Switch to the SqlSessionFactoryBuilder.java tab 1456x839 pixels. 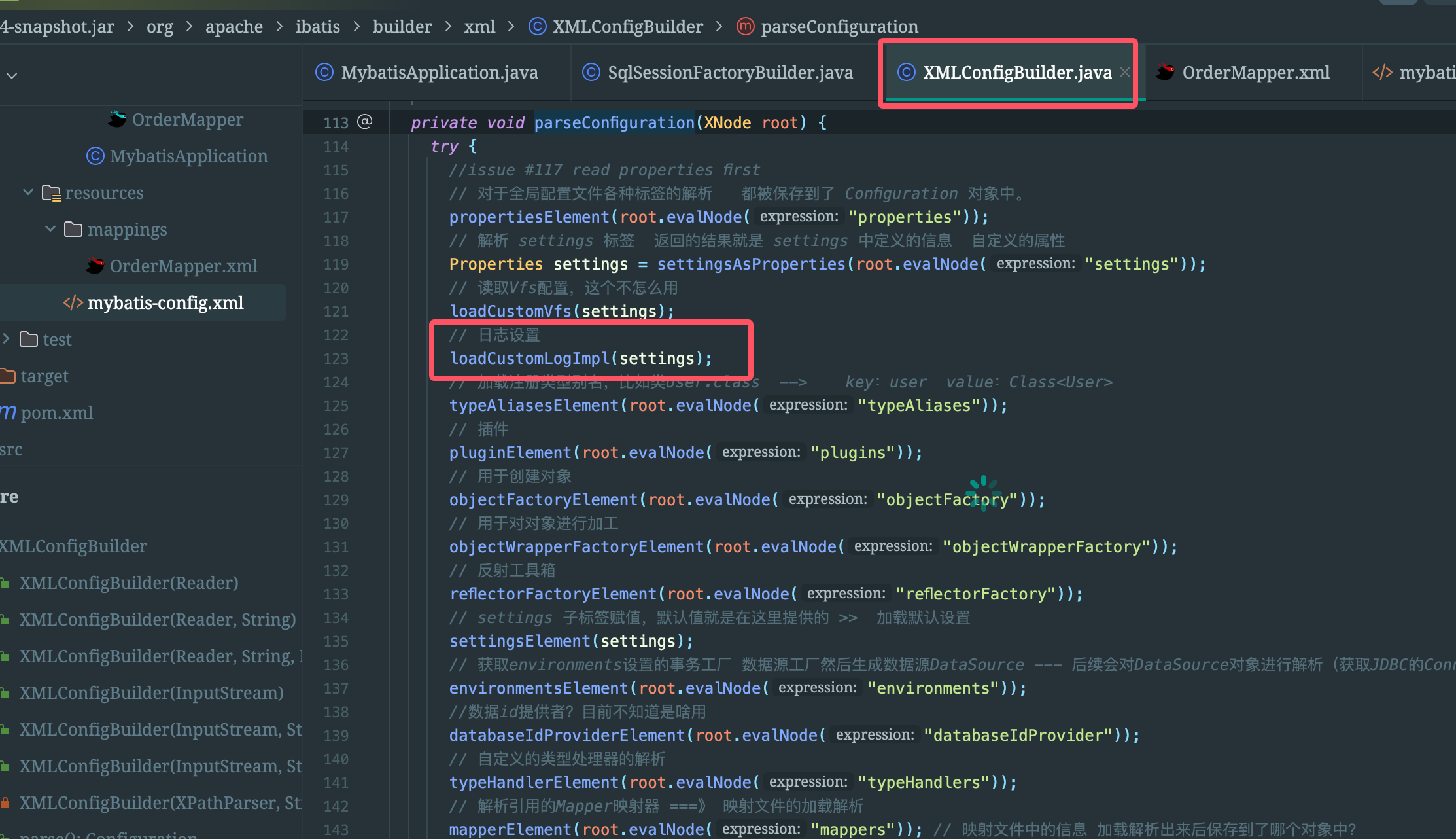729,72
